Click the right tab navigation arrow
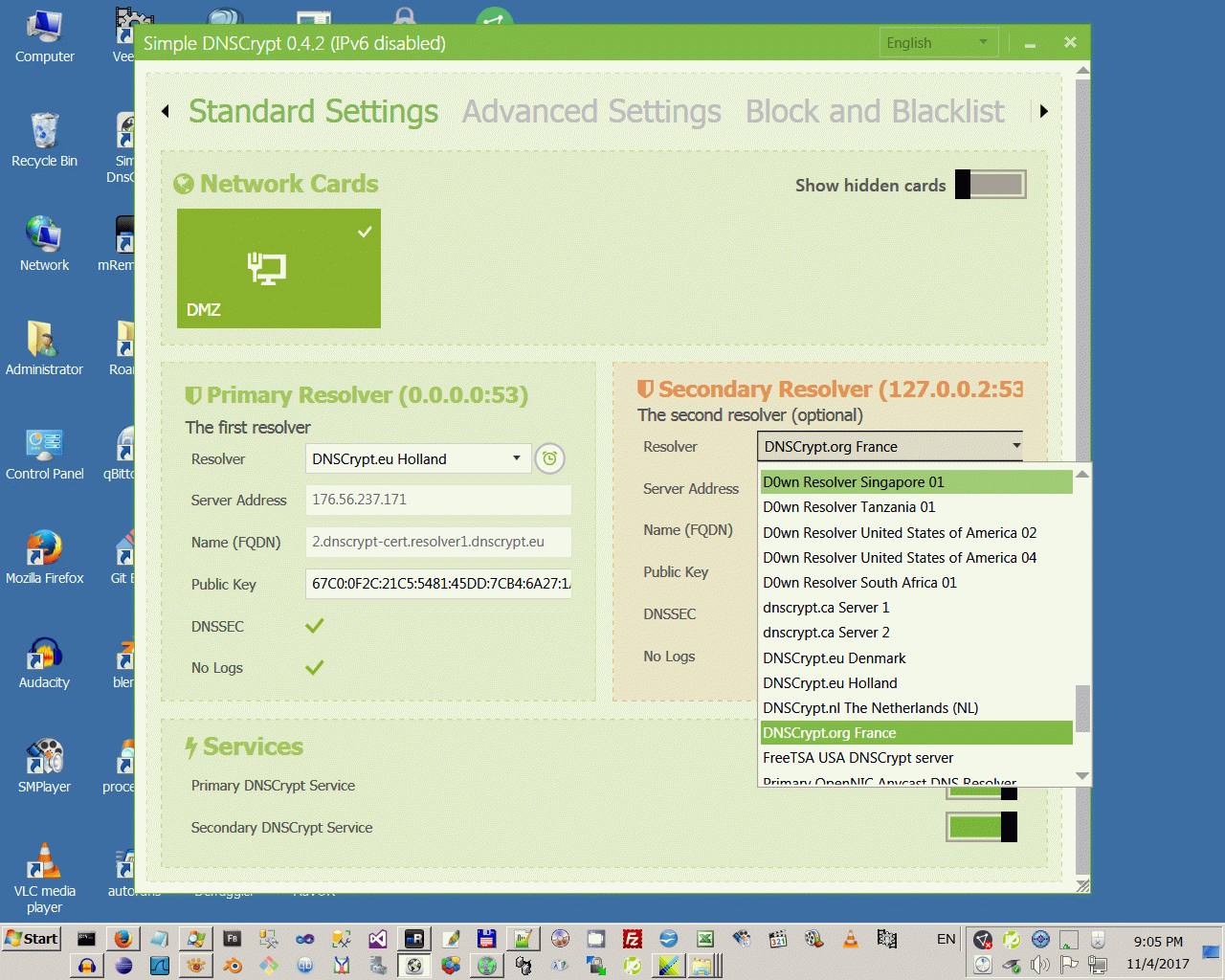 click(1044, 111)
